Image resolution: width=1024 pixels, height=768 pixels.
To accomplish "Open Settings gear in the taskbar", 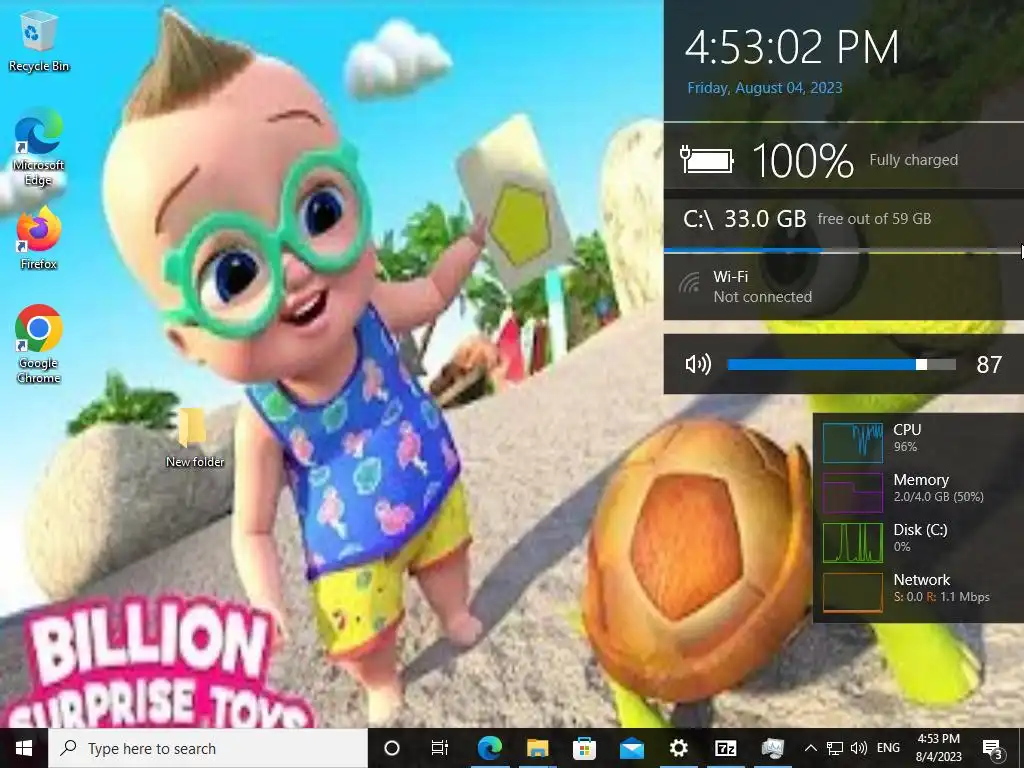I will 679,748.
